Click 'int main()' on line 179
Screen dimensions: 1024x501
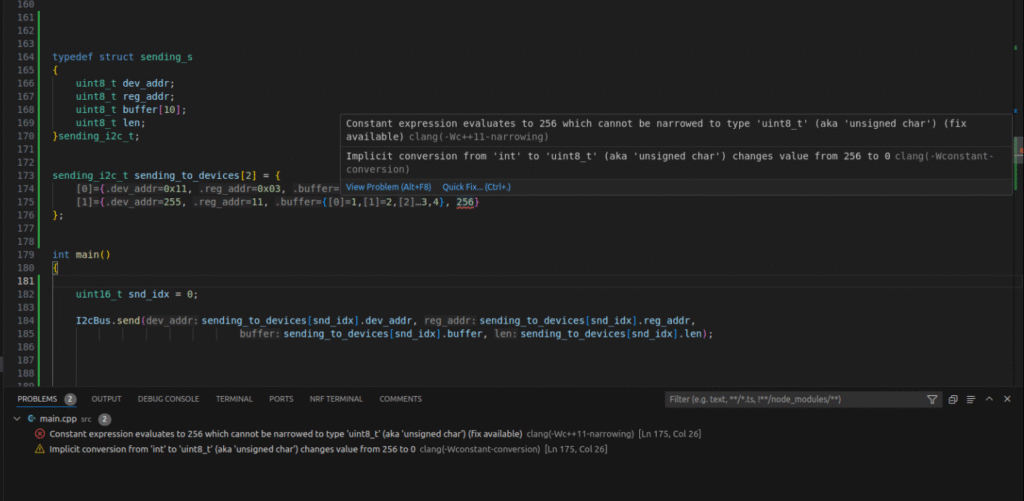[x=82, y=255]
